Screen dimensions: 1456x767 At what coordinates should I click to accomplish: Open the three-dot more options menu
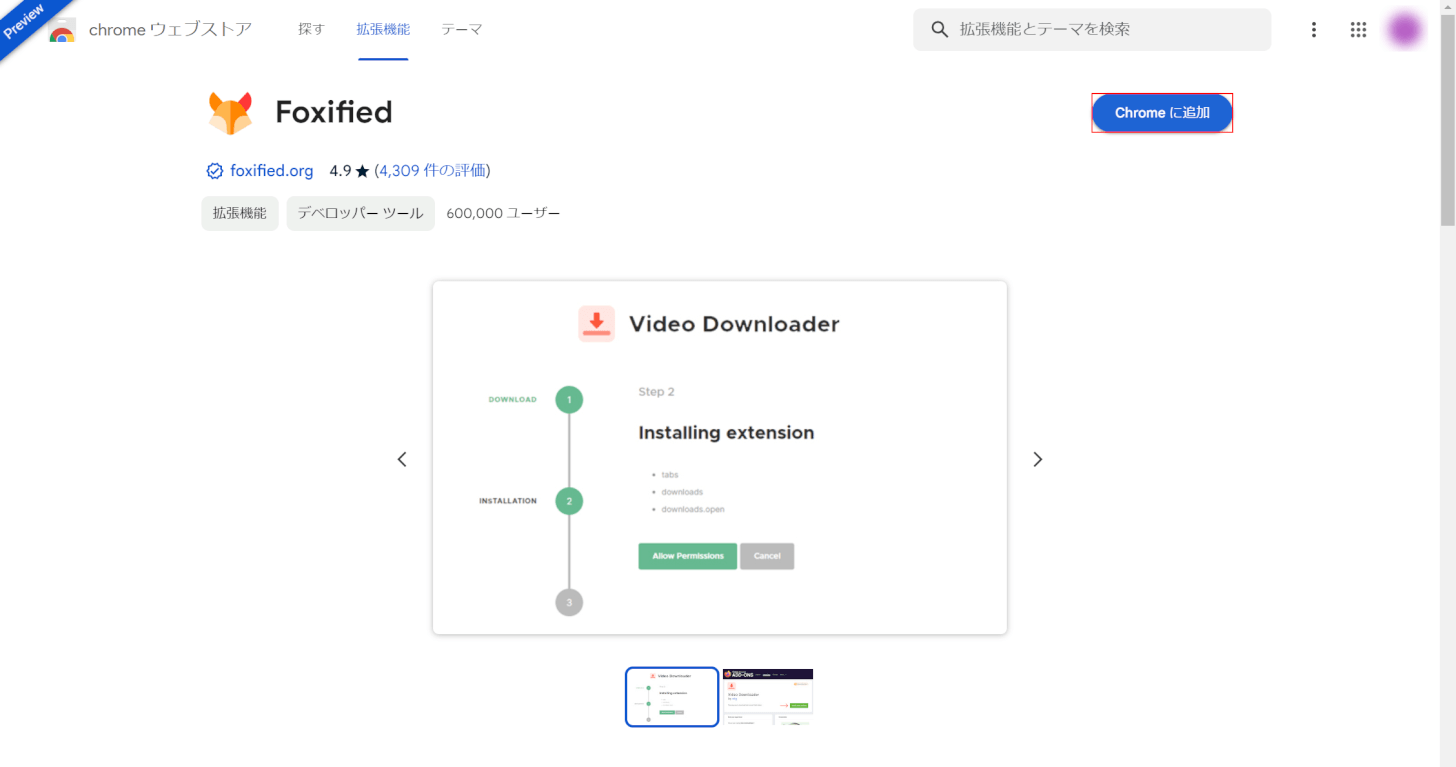pos(1314,30)
